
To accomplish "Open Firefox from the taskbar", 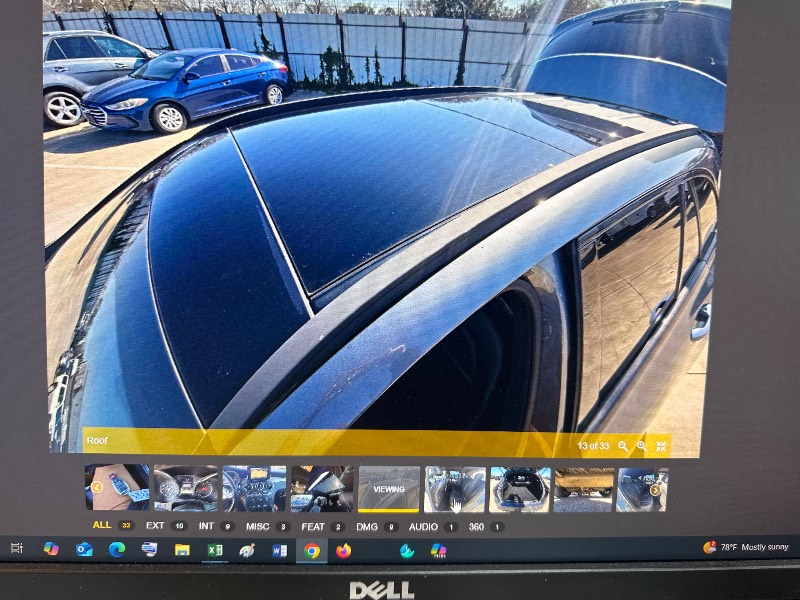I will point(344,550).
